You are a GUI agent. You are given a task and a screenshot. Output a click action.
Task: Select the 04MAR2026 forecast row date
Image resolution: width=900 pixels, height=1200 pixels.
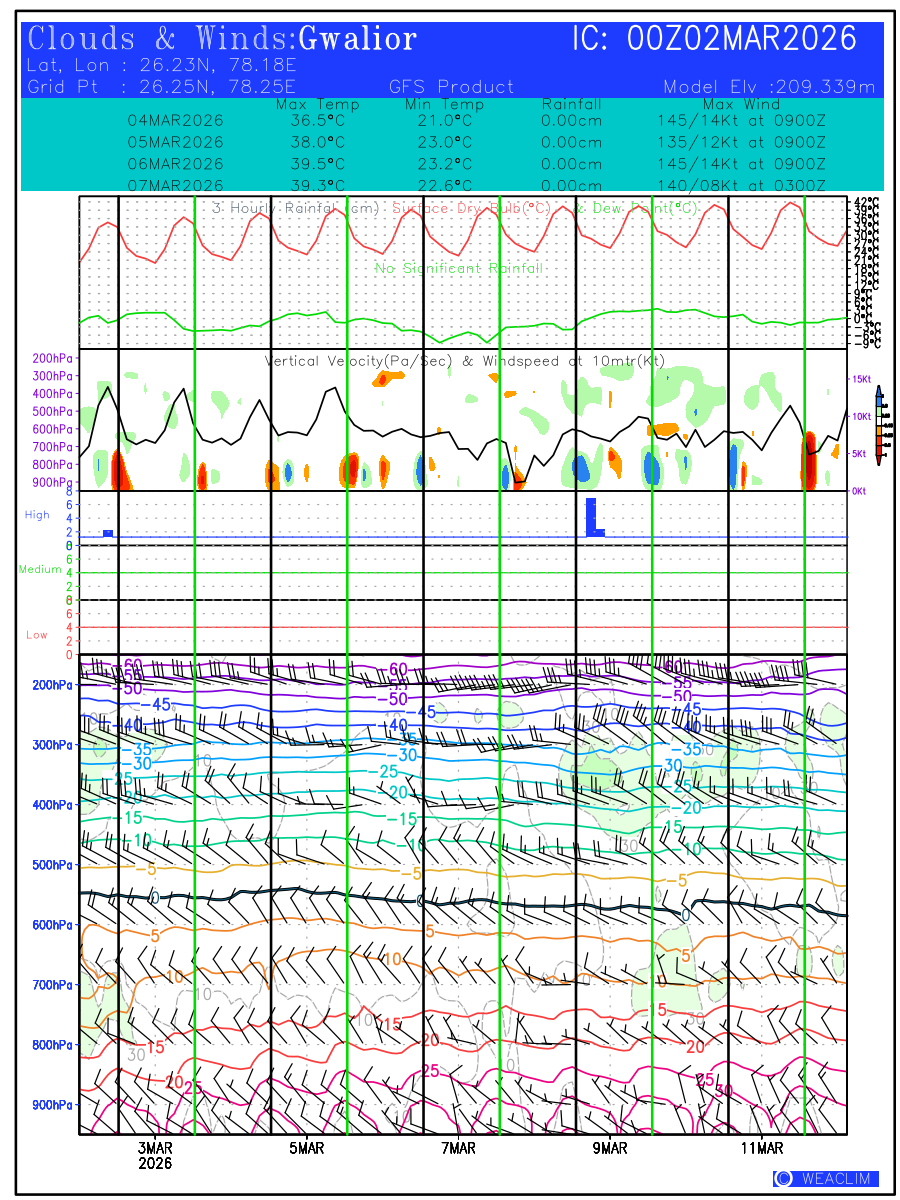pyautogui.click(x=176, y=120)
